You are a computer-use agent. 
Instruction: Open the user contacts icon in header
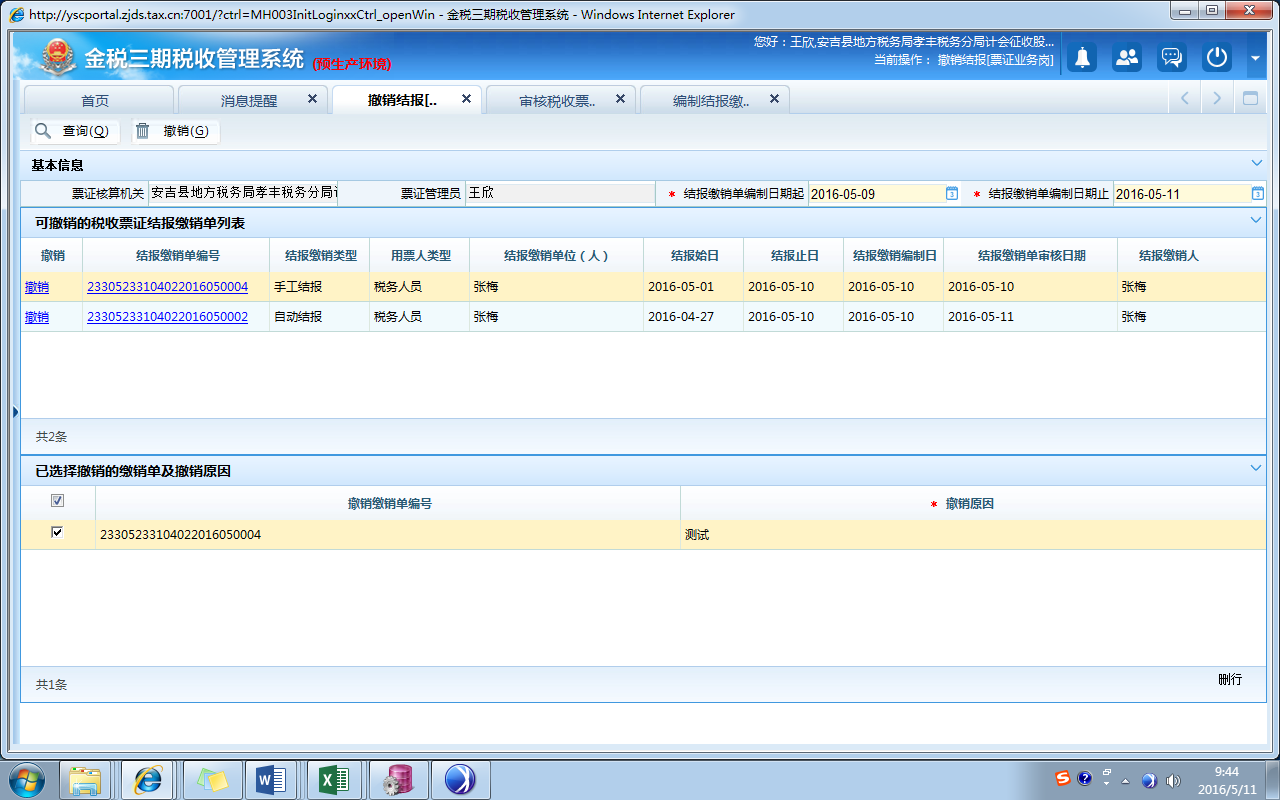coord(1127,58)
